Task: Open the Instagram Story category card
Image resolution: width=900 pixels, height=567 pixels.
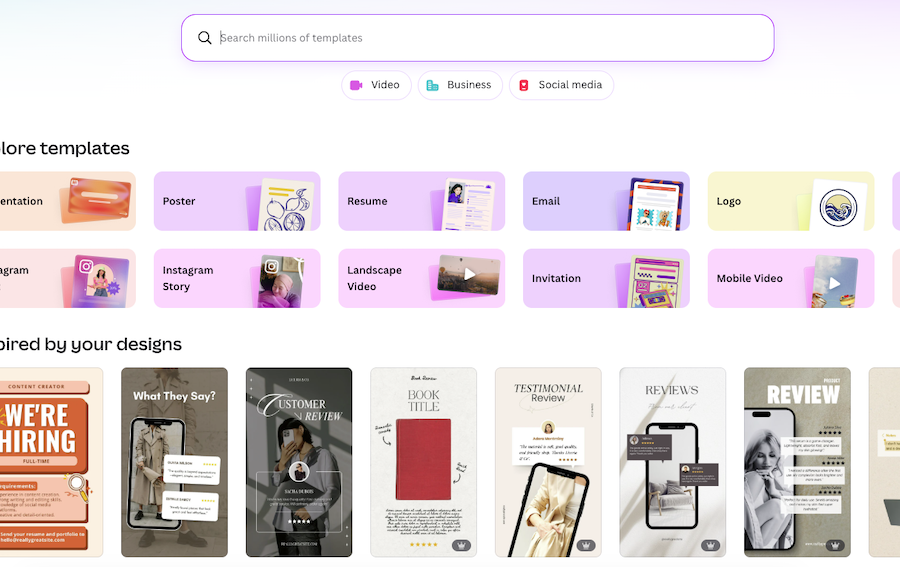Action: (x=237, y=278)
